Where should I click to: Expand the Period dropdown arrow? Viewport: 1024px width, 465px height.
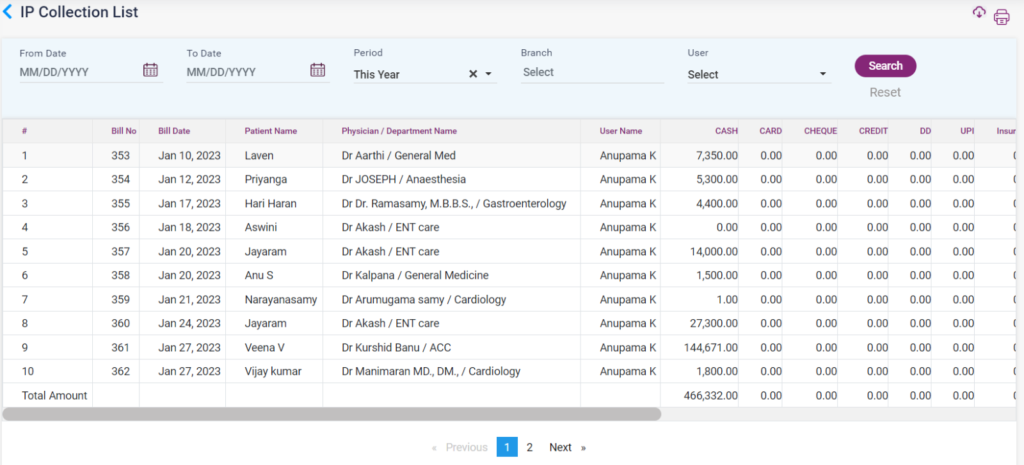(x=489, y=74)
